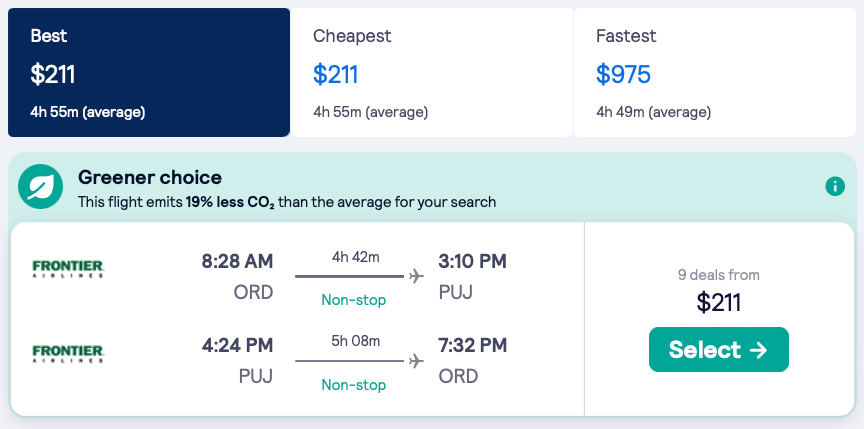864x429 pixels.
Task: Click the Frontier logo for the outbound flight
Action: pyautogui.click(x=68, y=268)
